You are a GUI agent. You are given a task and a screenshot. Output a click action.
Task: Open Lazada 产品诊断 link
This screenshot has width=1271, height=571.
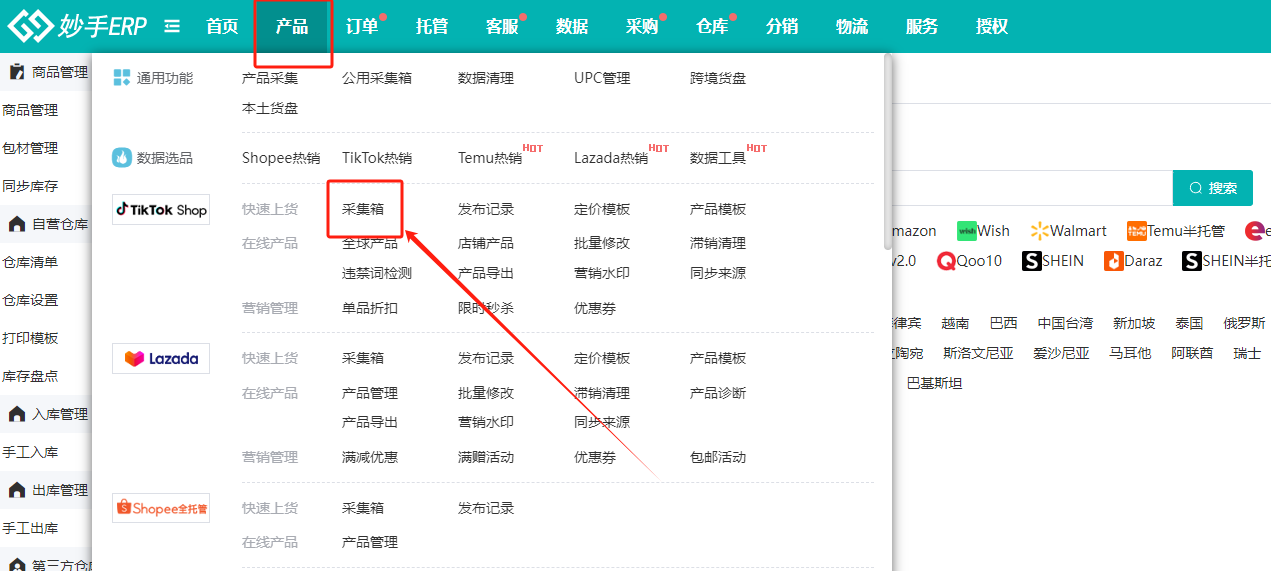(x=718, y=393)
